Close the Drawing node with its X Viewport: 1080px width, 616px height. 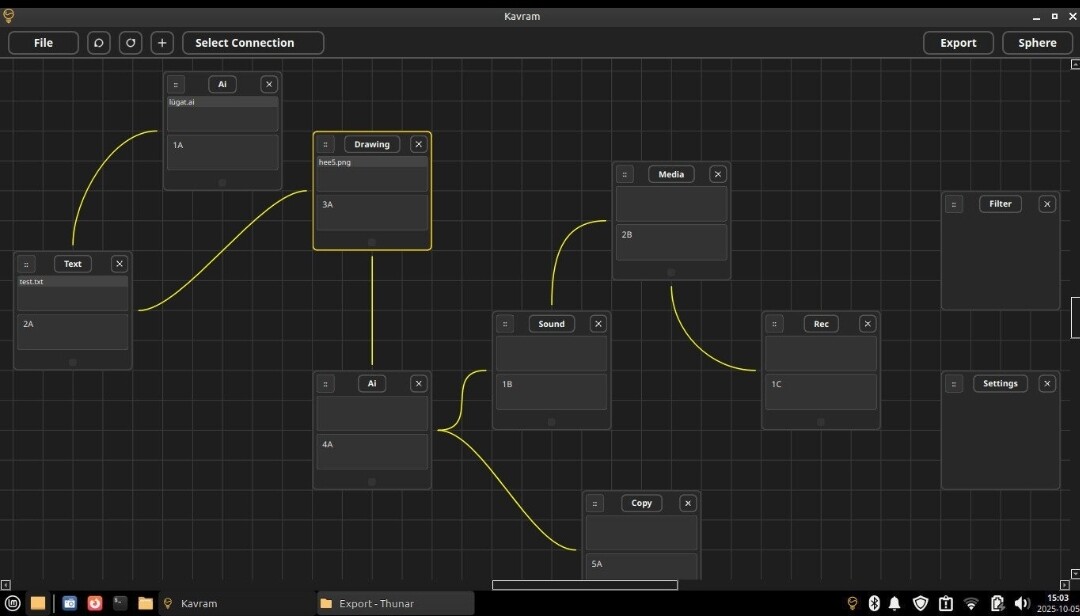coord(418,144)
